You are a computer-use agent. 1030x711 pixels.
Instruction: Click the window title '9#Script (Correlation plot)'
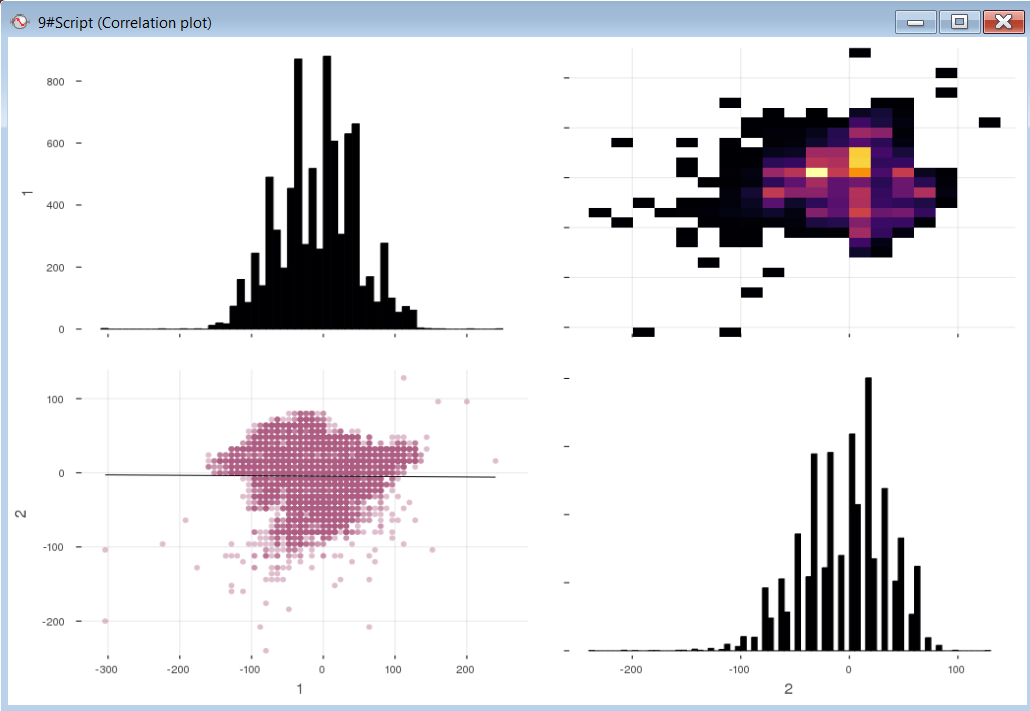click(x=124, y=22)
